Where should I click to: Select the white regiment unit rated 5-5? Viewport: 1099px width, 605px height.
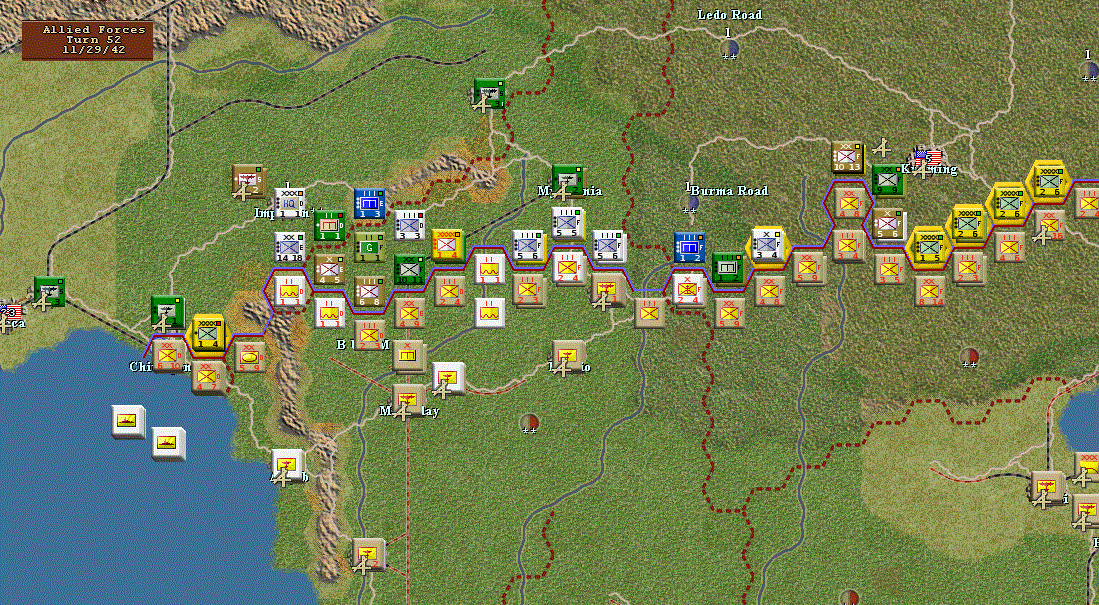pos(566,223)
